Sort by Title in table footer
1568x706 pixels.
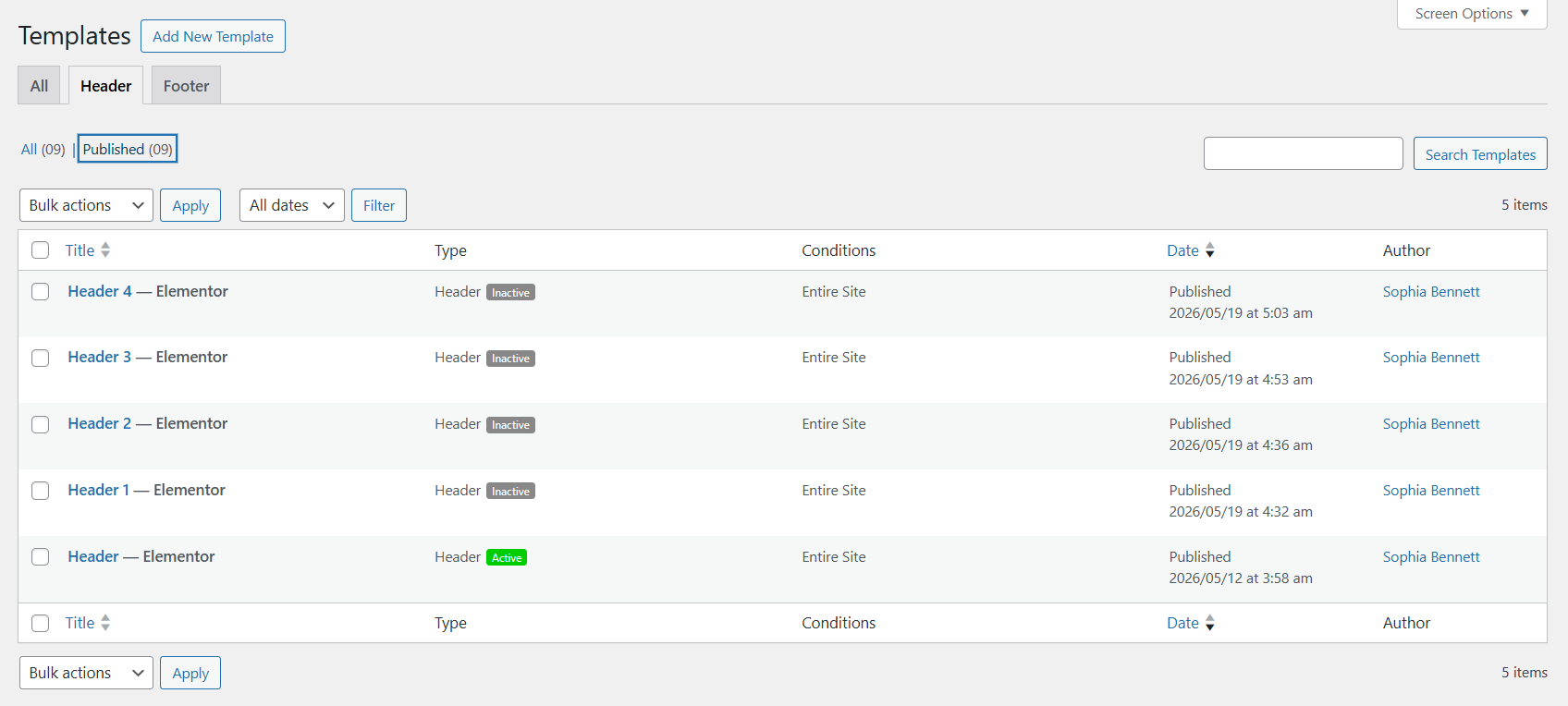[88, 623]
